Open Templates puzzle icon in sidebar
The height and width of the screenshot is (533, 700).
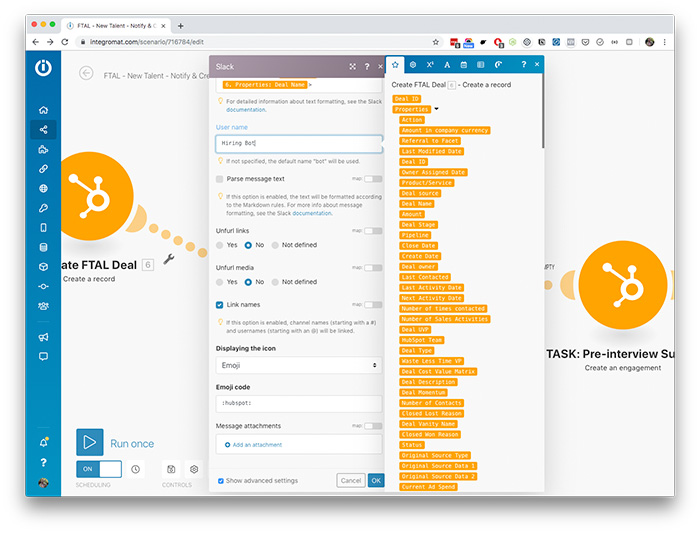tap(43, 149)
